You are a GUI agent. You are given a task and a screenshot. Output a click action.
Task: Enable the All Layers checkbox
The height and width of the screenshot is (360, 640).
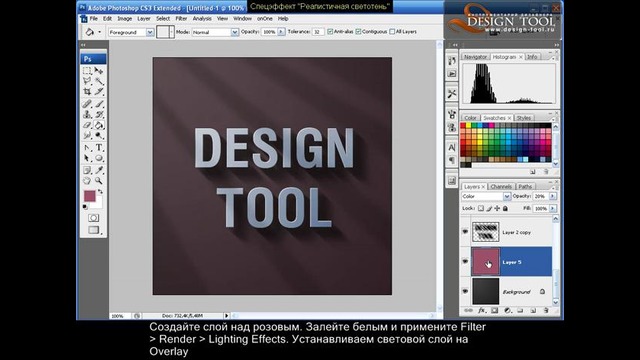[x=392, y=31]
